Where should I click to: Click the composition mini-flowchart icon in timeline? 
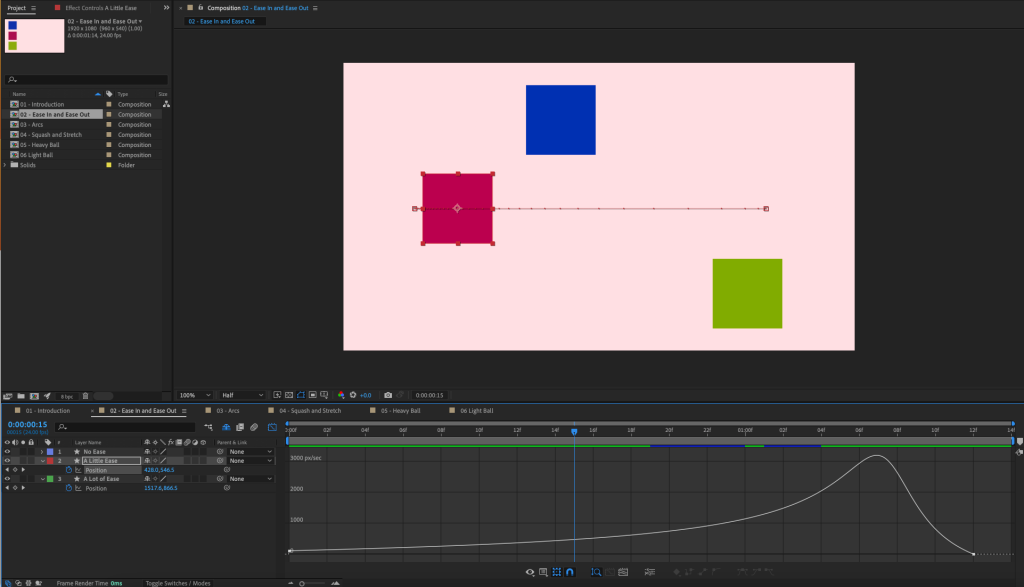click(208, 427)
